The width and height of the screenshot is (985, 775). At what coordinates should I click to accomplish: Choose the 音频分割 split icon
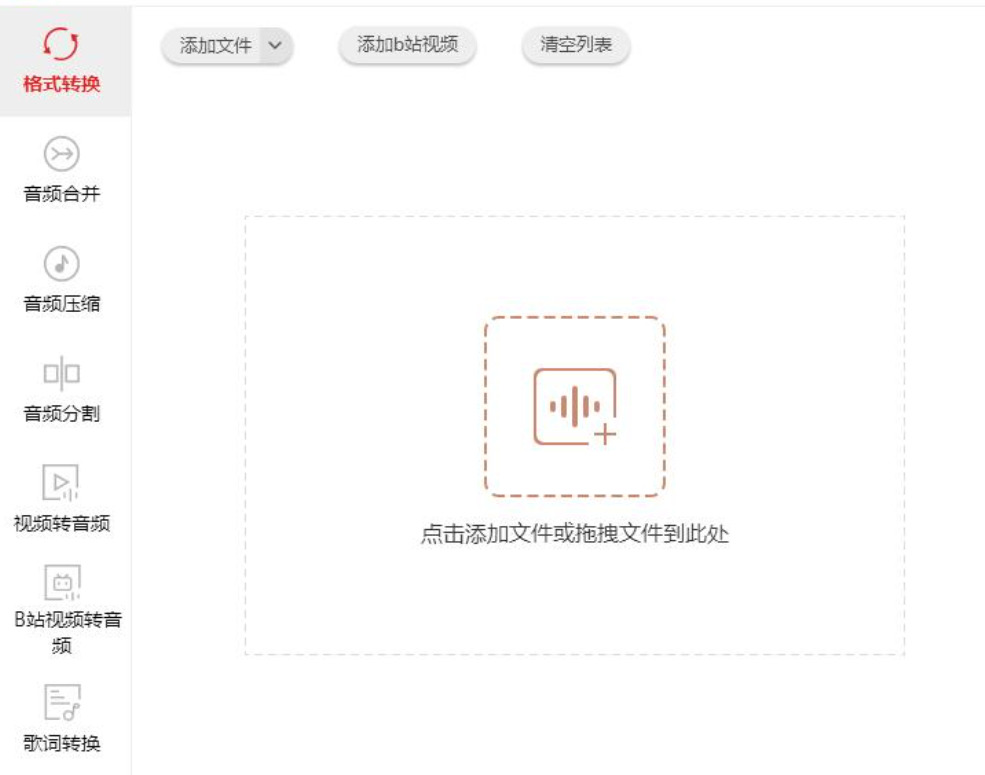tap(62, 374)
